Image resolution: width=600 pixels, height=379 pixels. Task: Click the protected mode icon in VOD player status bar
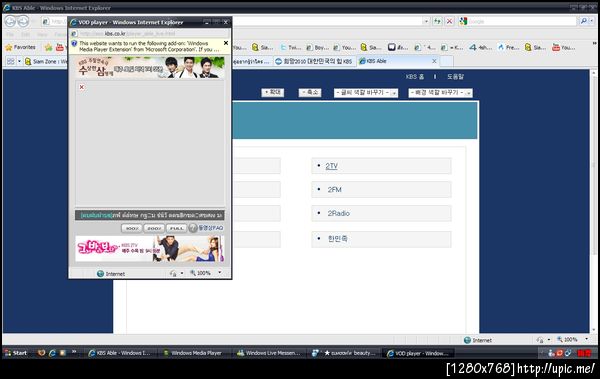click(173, 273)
